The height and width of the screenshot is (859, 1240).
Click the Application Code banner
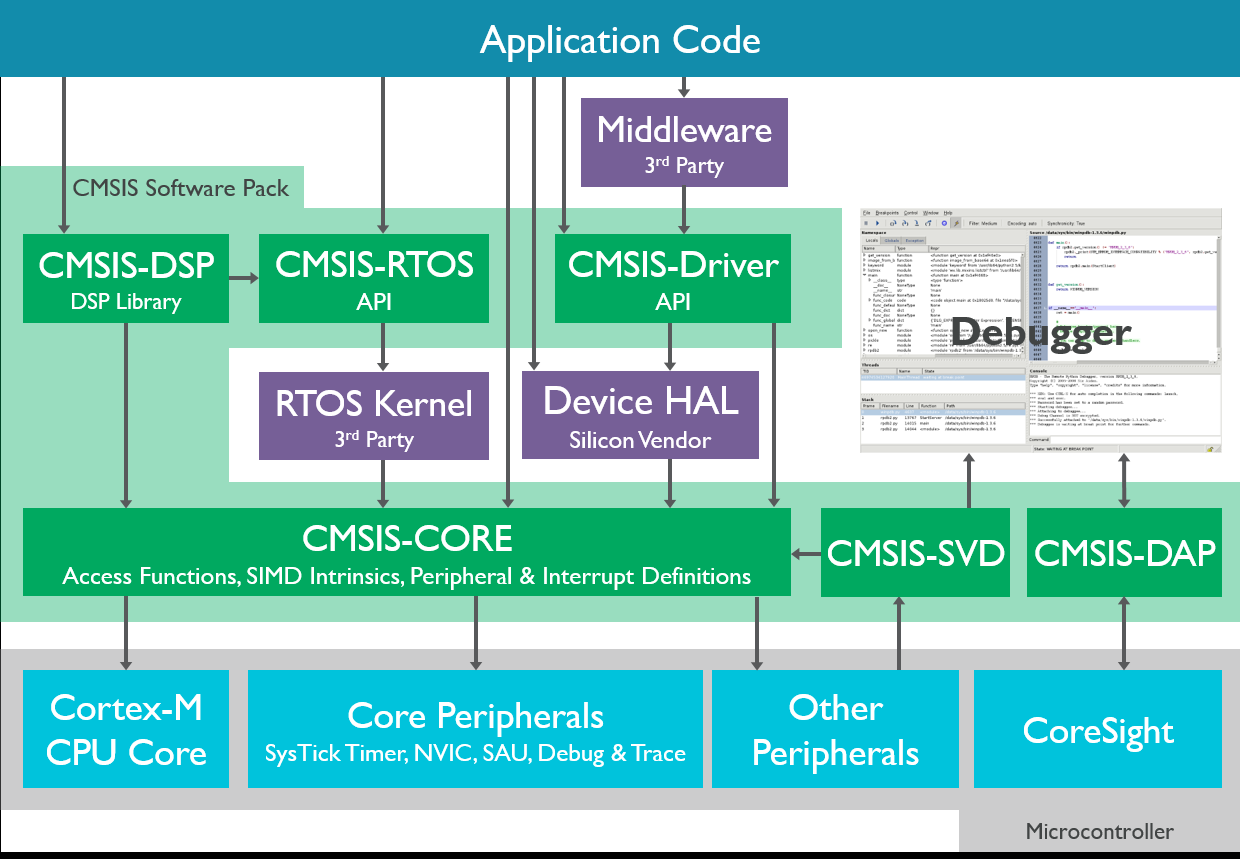[x=620, y=40]
